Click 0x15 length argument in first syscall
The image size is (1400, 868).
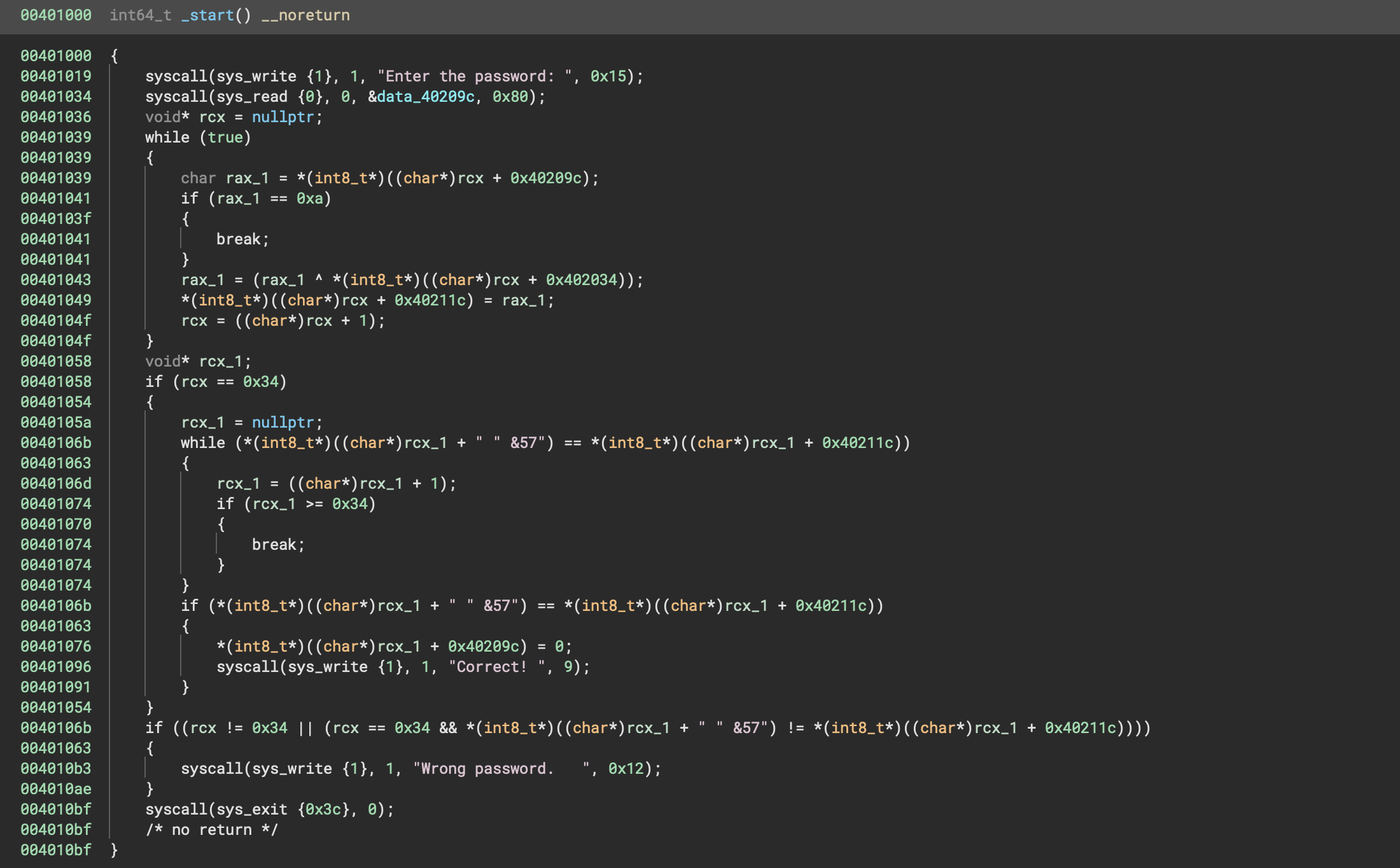coord(608,76)
